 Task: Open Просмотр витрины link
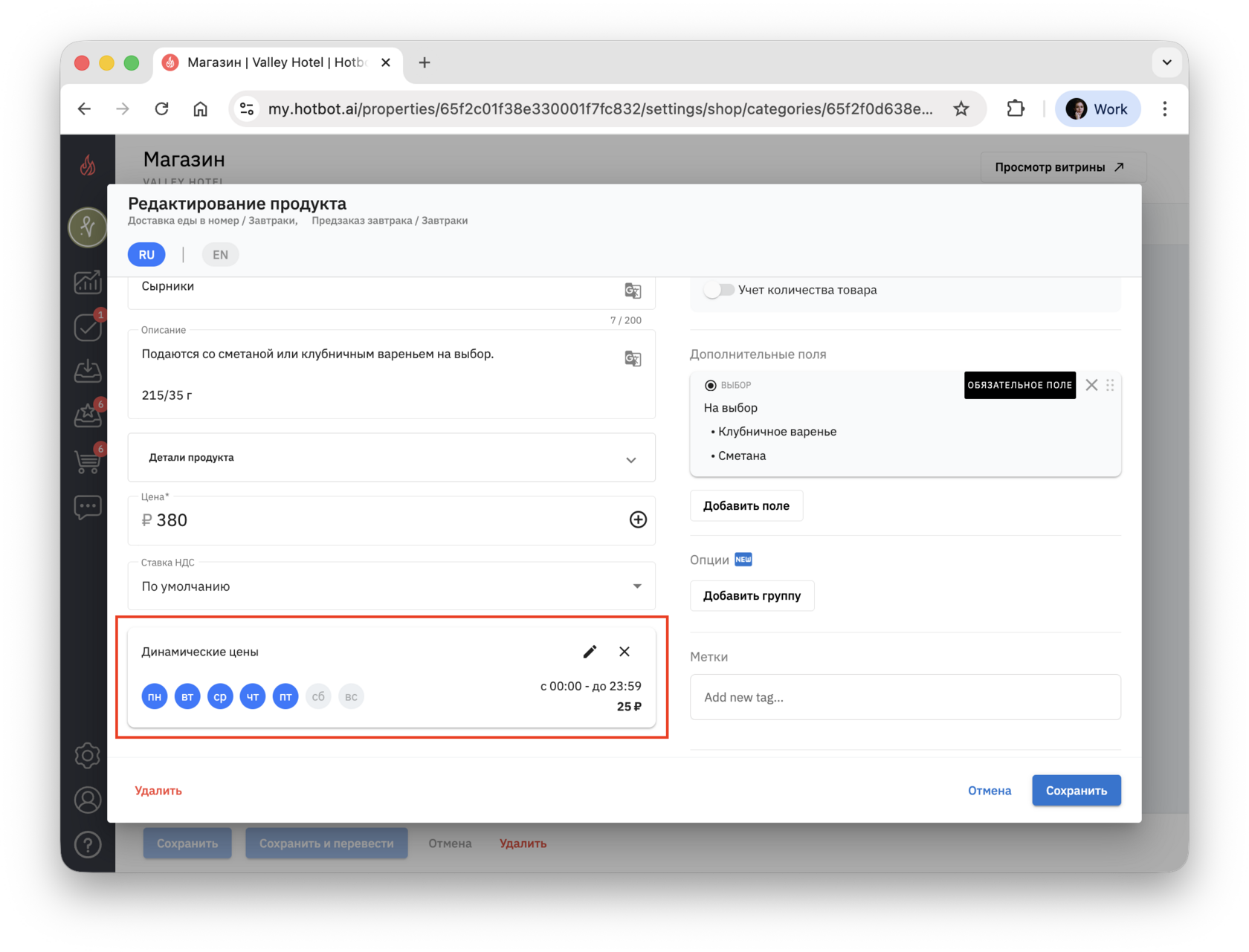point(1063,167)
